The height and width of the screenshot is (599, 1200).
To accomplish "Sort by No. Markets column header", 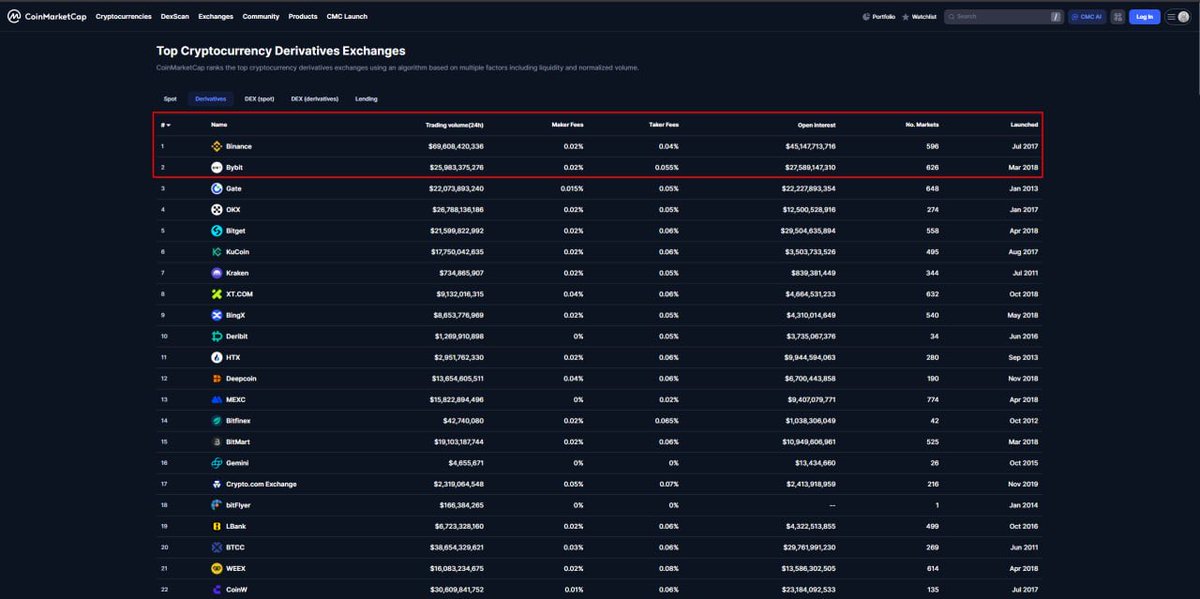I will click(x=921, y=125).
